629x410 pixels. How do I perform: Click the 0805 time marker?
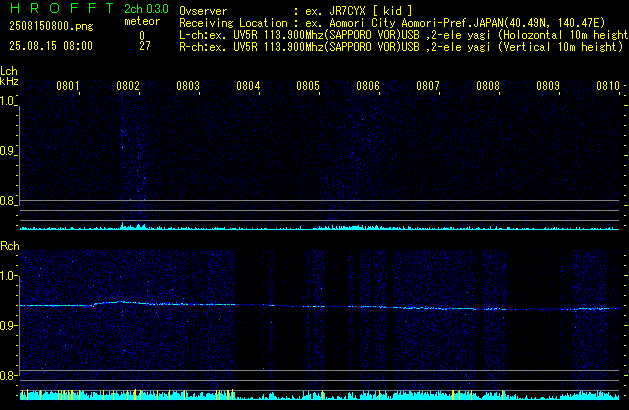(308, 86)
